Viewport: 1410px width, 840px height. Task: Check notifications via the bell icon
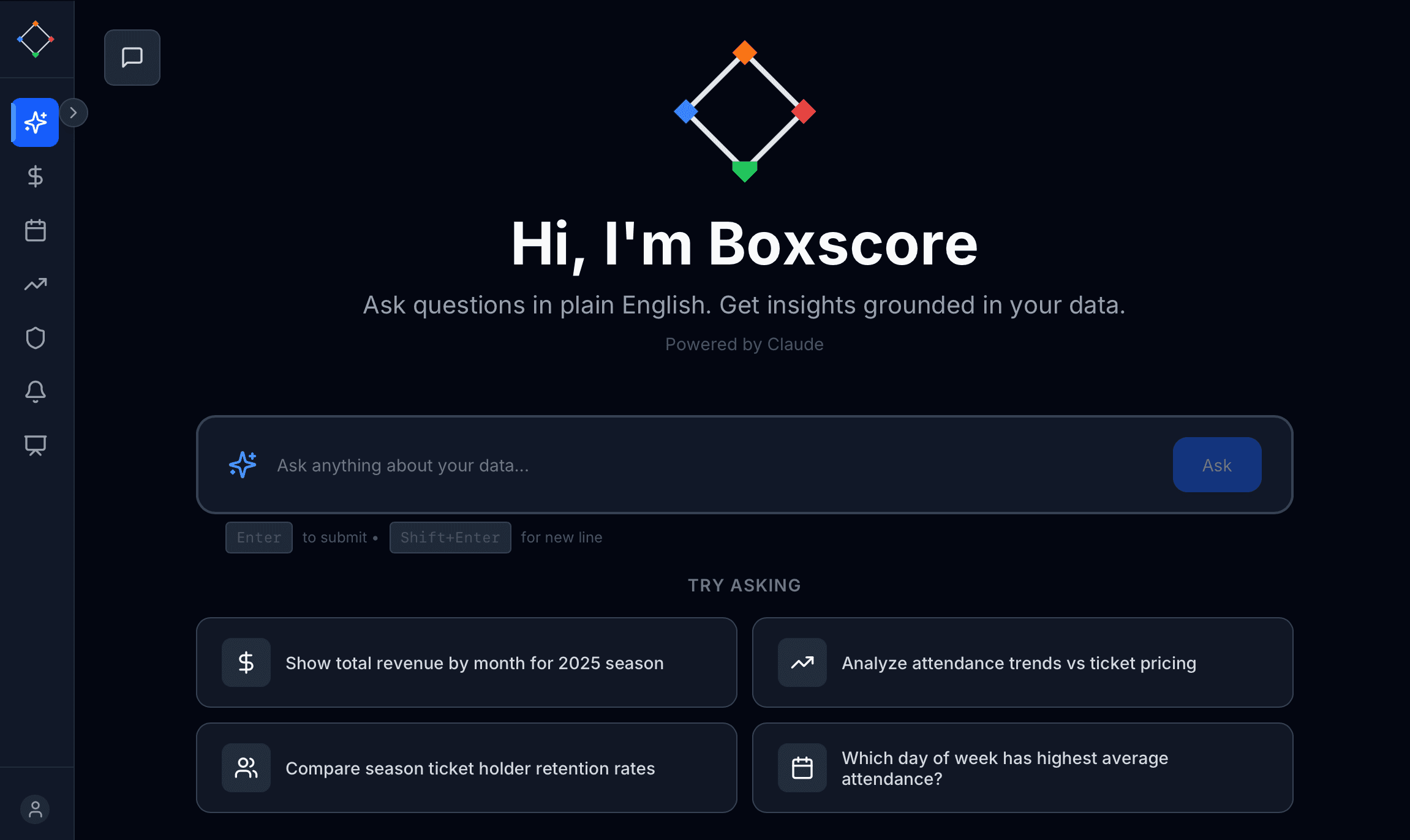tap(35, 391)
